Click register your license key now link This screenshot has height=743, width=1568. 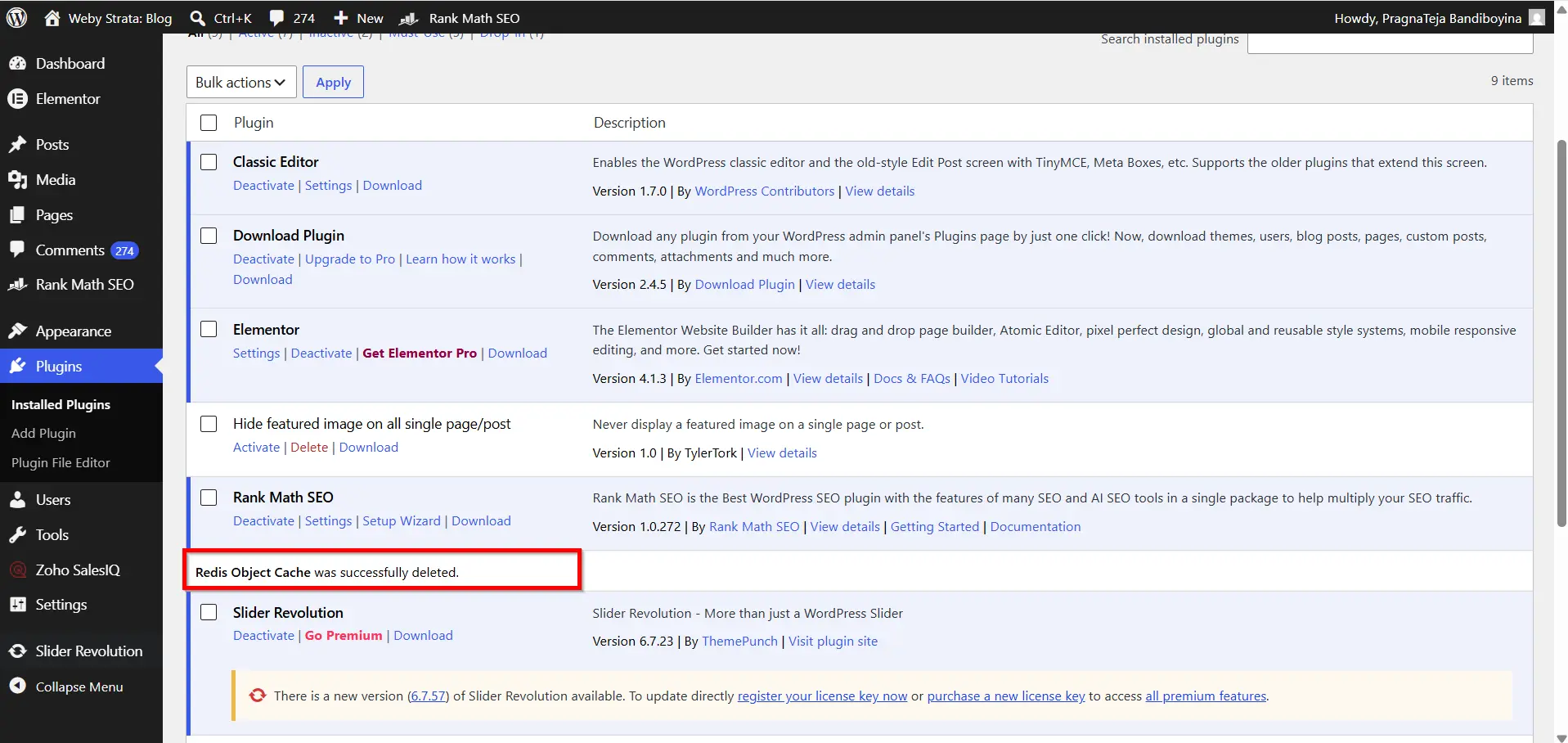pos(822,696)
